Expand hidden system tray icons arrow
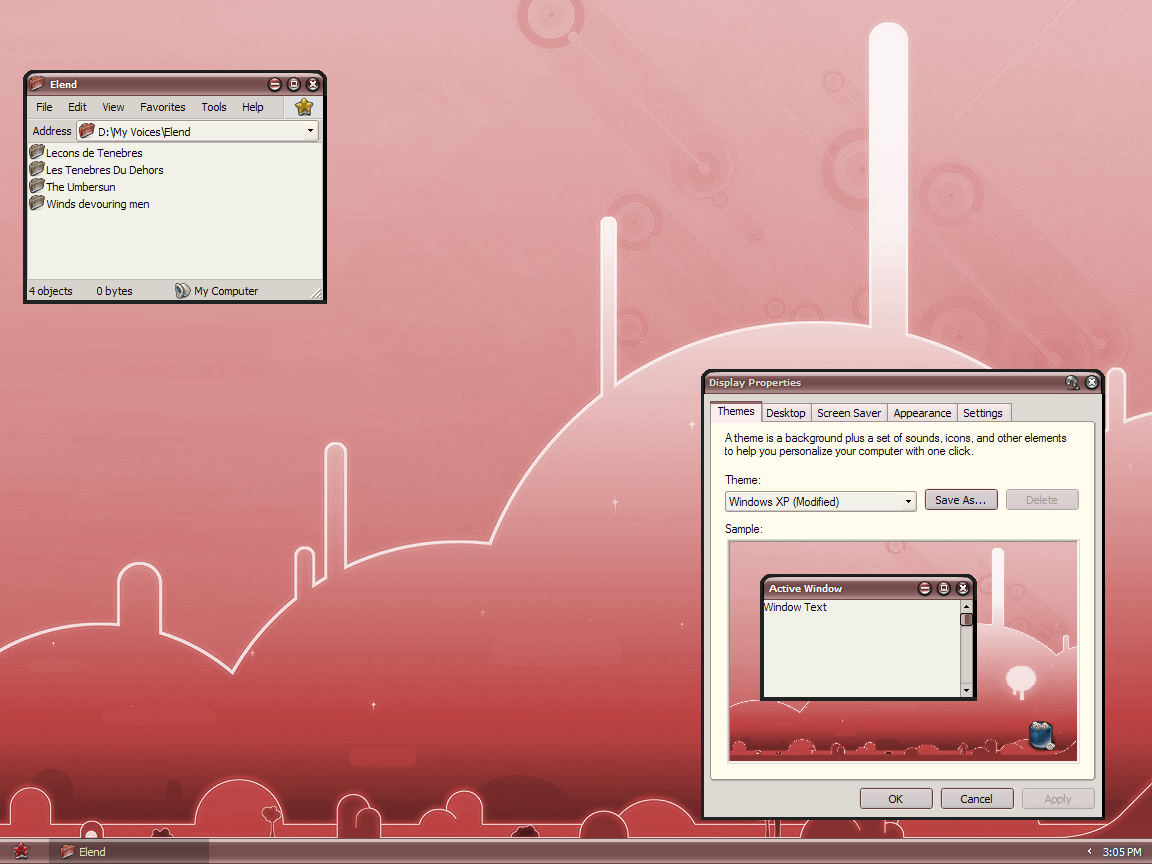 click(x=1089, y=852)
